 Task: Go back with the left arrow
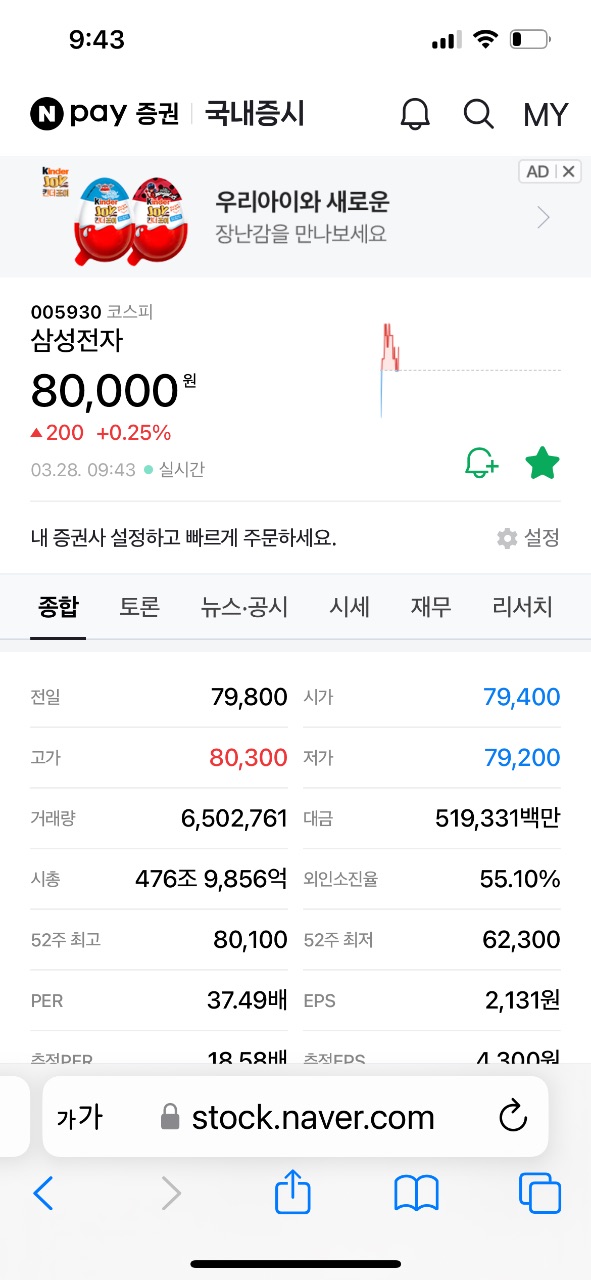coord(43,1193)
